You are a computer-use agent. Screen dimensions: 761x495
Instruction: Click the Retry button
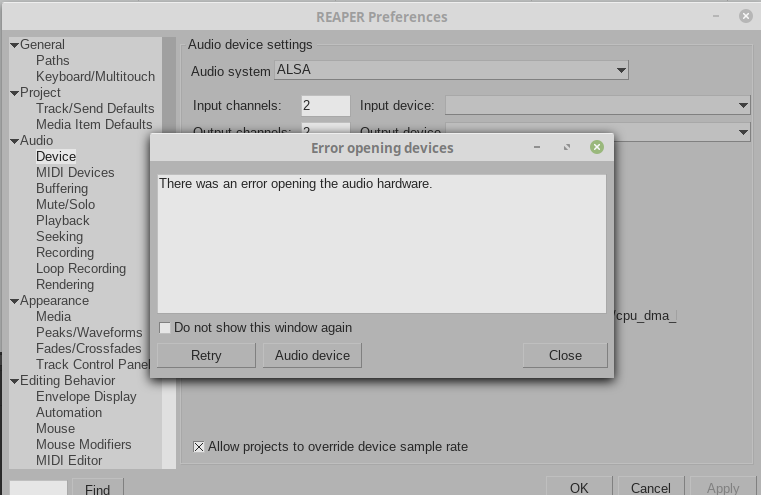206,356
